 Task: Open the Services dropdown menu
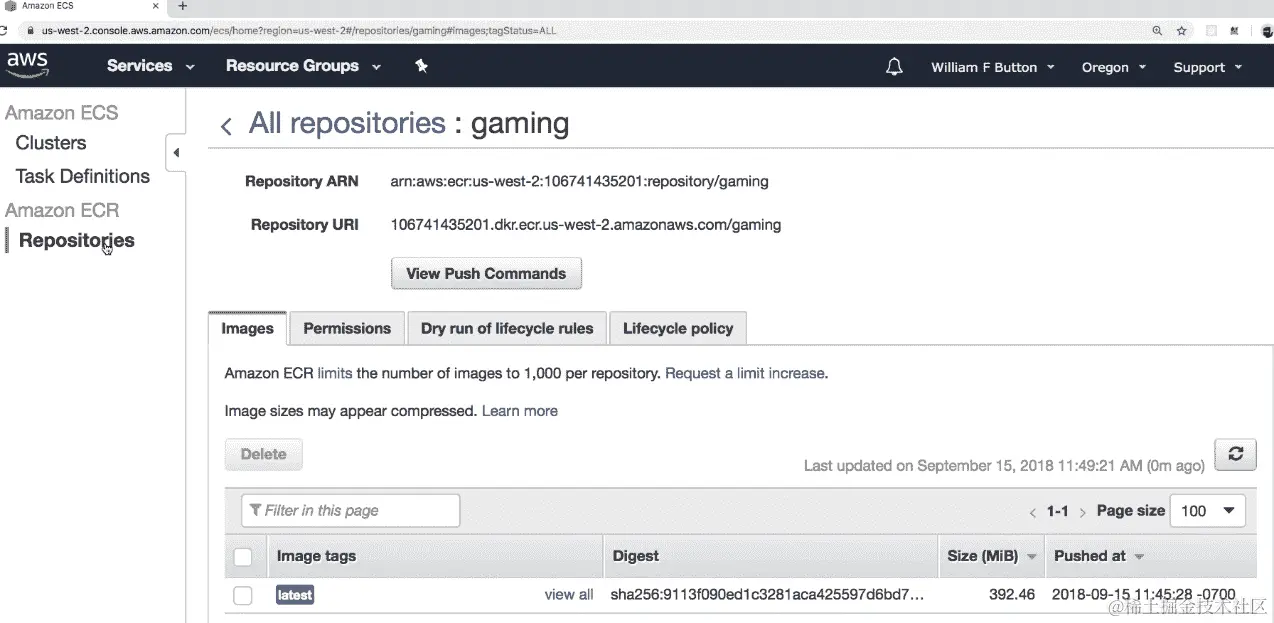pos(150,66)
